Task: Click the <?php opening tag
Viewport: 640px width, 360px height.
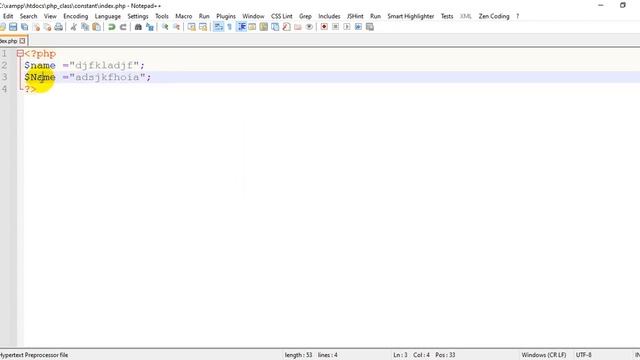Action: point(40,53)
